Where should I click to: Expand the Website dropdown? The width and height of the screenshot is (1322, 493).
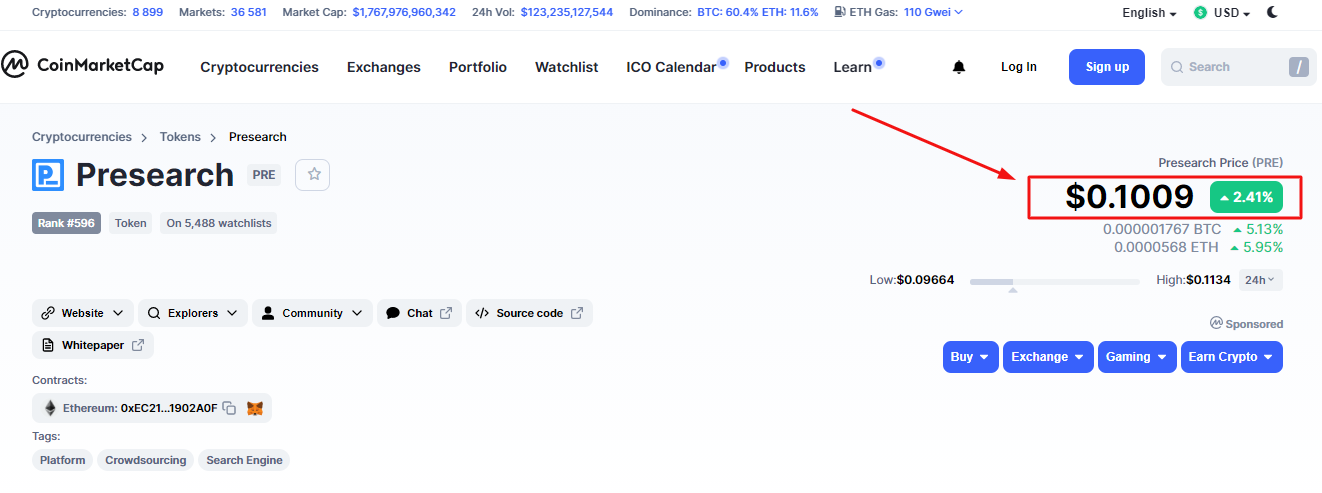tap(83, 313)
